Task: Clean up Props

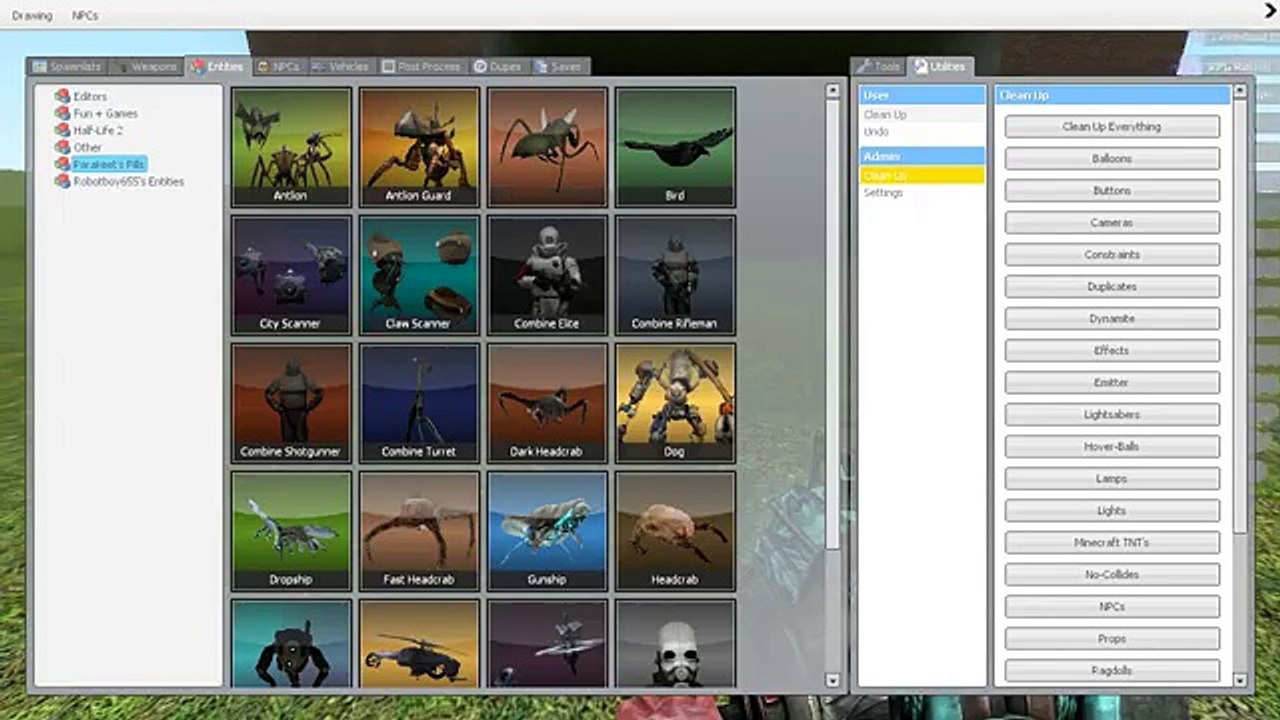Action: (1112, 639)
